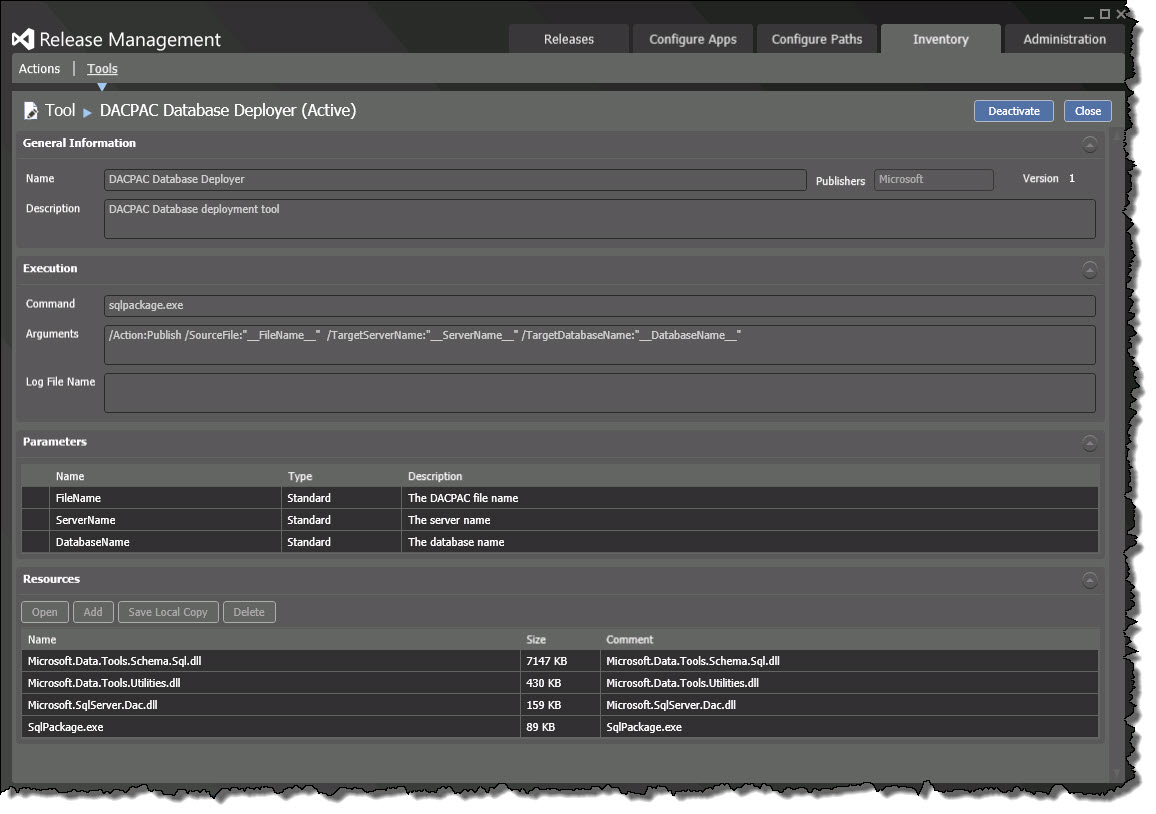Click the Tool document icon beside the title
Image resolution: width=1156 pixels, height=814 pixels.
pos(31,111)
